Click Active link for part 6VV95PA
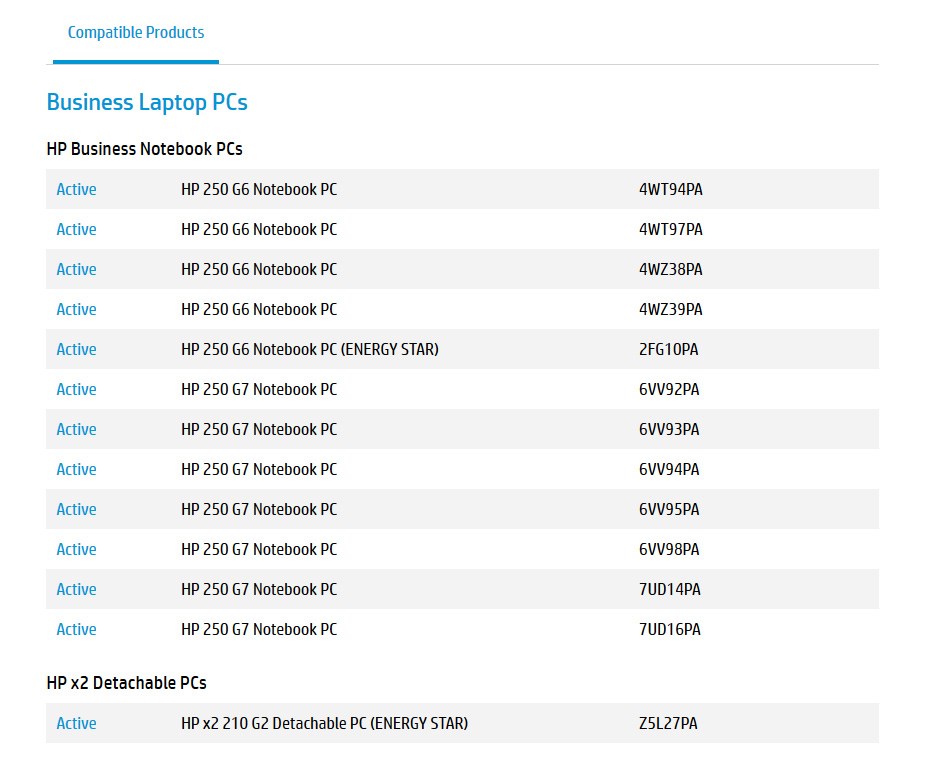 click(x=76, y=509)
